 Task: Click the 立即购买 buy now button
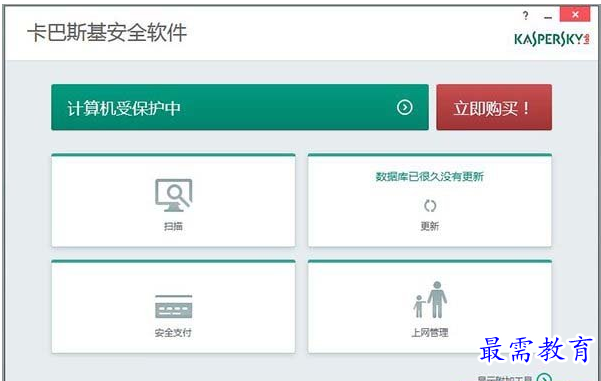pyautogui.click(x=494, y=107)
